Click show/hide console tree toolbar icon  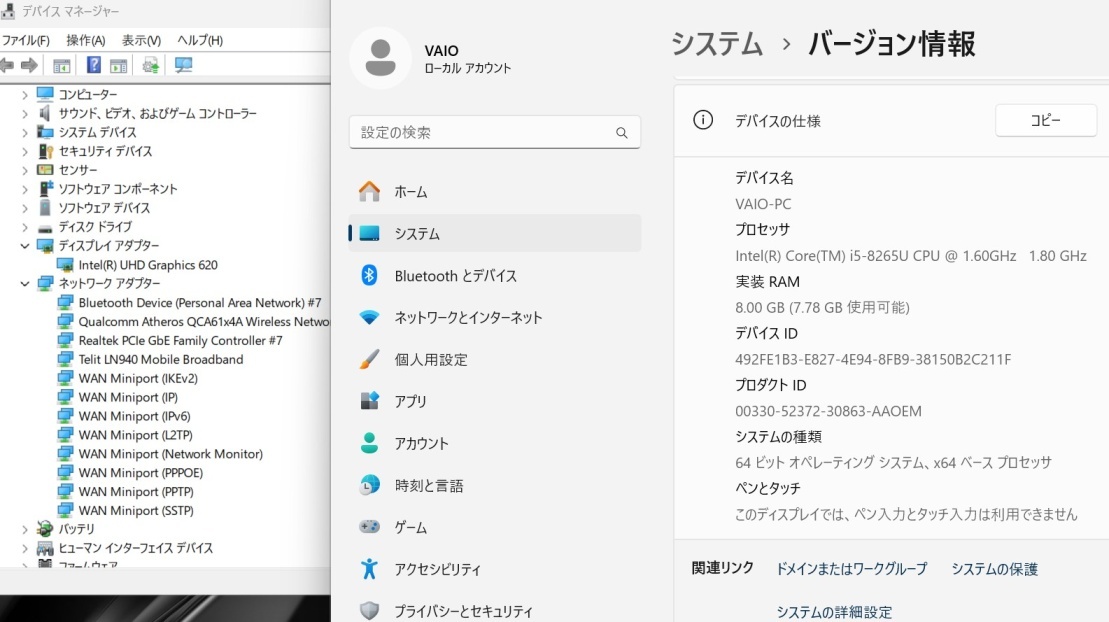(62, 66)
